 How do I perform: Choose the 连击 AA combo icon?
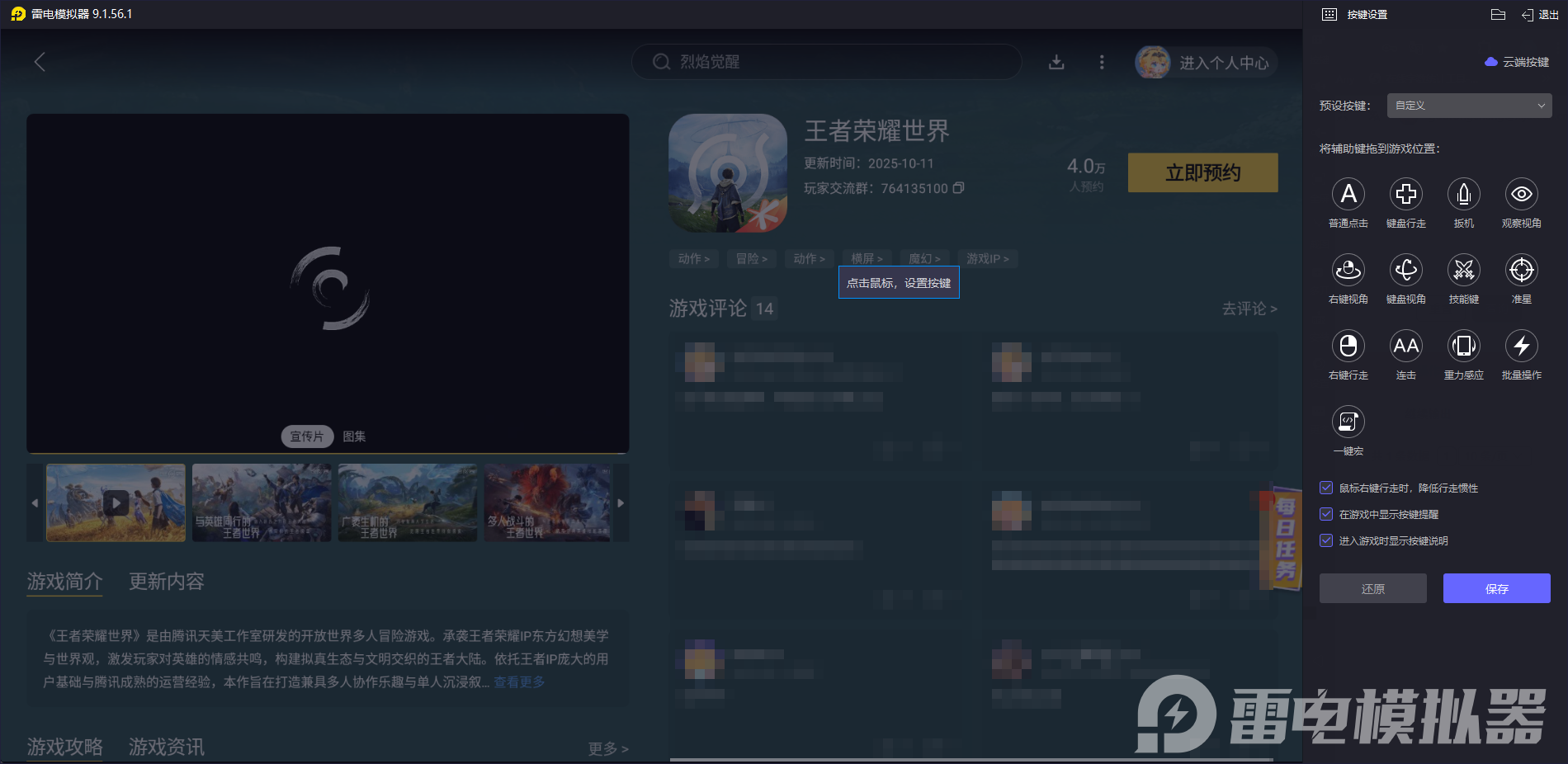tap(1406, 346)
